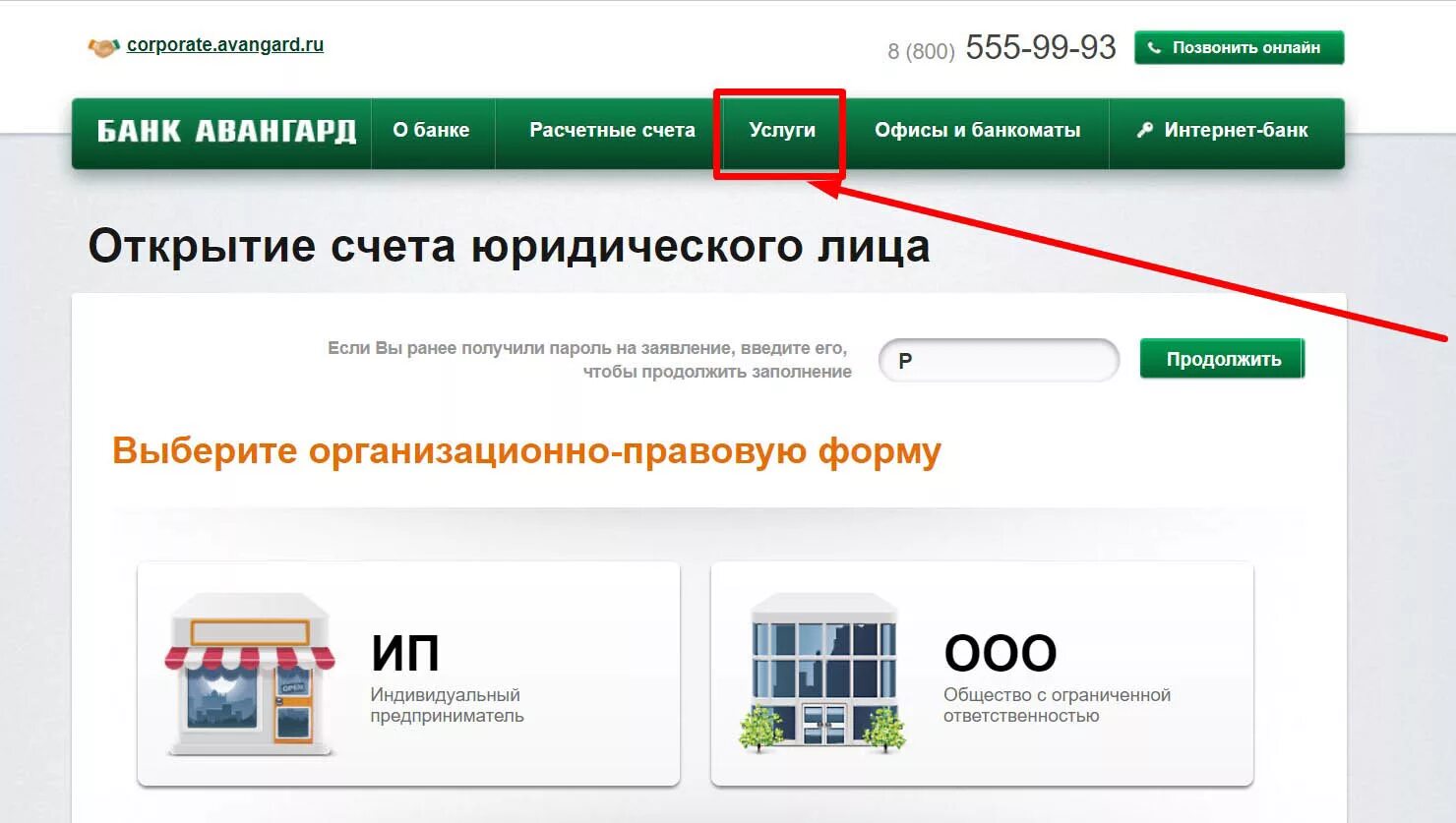The width and height of the screenshot is (1456, 823).
Task: Open the О банке section
Action: [x=432, y=129]
